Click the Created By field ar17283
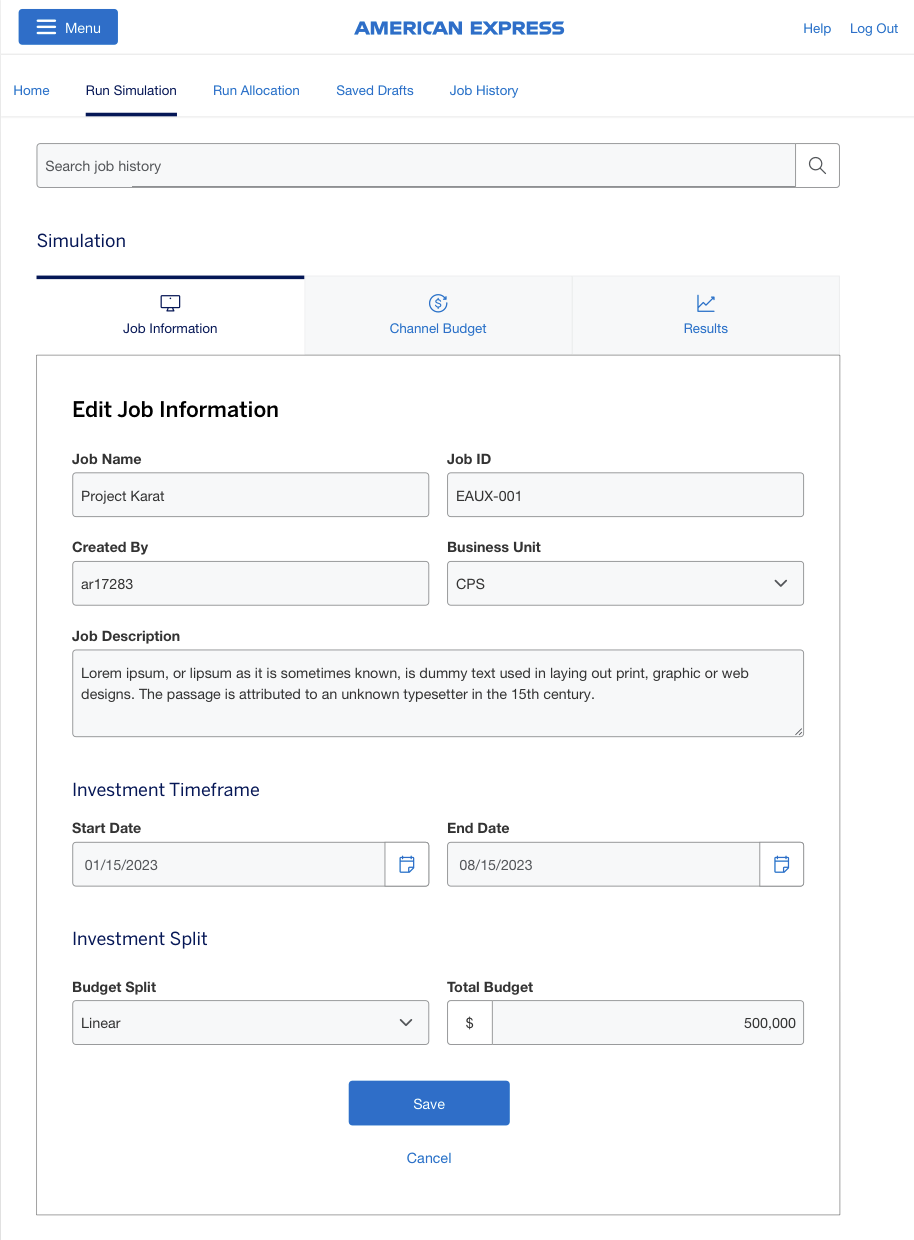914x1240 pixels. [x=250, y=583]
